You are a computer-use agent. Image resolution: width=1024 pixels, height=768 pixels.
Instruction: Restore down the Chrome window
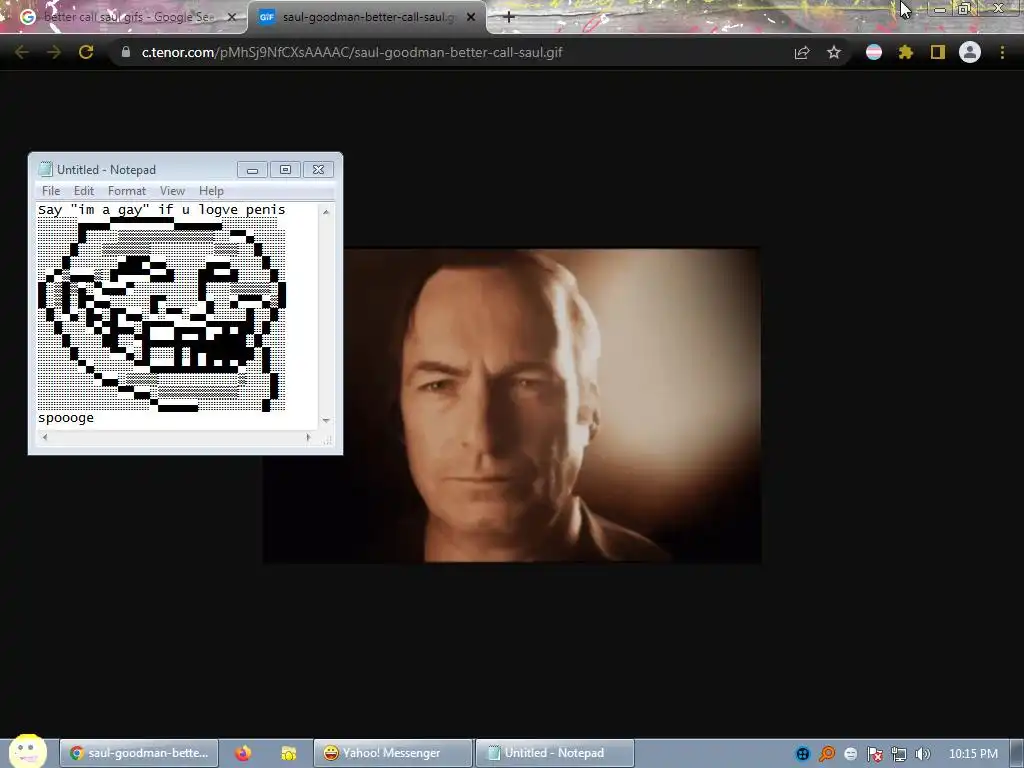[964, 9]
